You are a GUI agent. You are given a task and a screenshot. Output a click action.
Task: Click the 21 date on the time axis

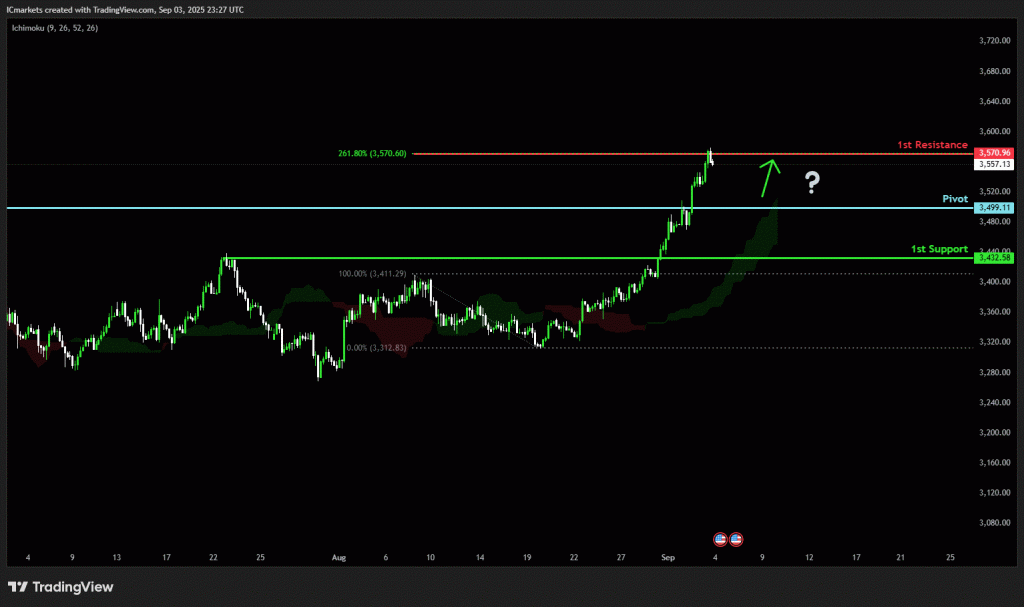tap(901, 557)
